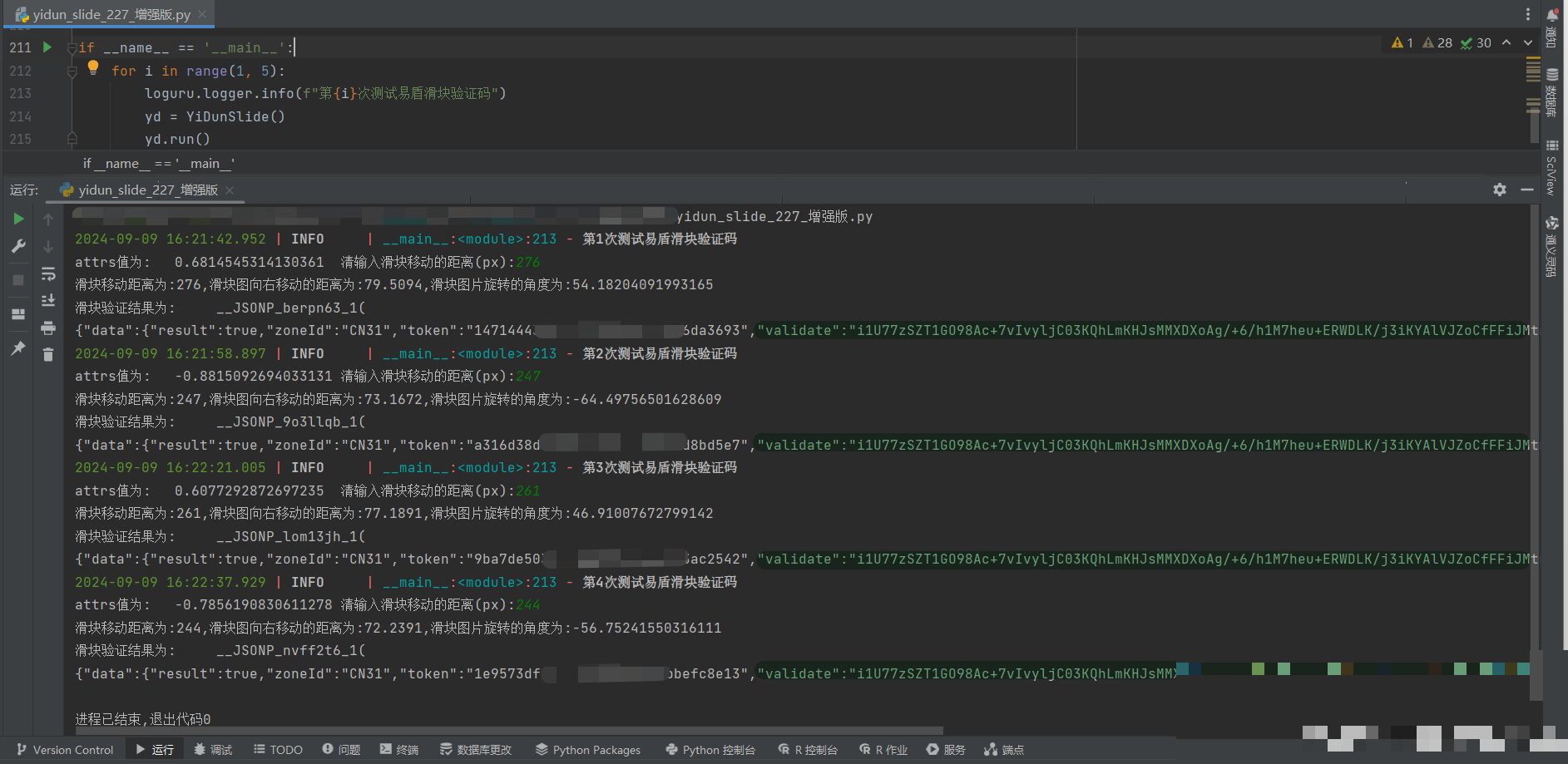The width and height of the screenshot is (1568, 764).
Task: Click the 28 weak warnings indicator
Action: (x=1437, y=43)
